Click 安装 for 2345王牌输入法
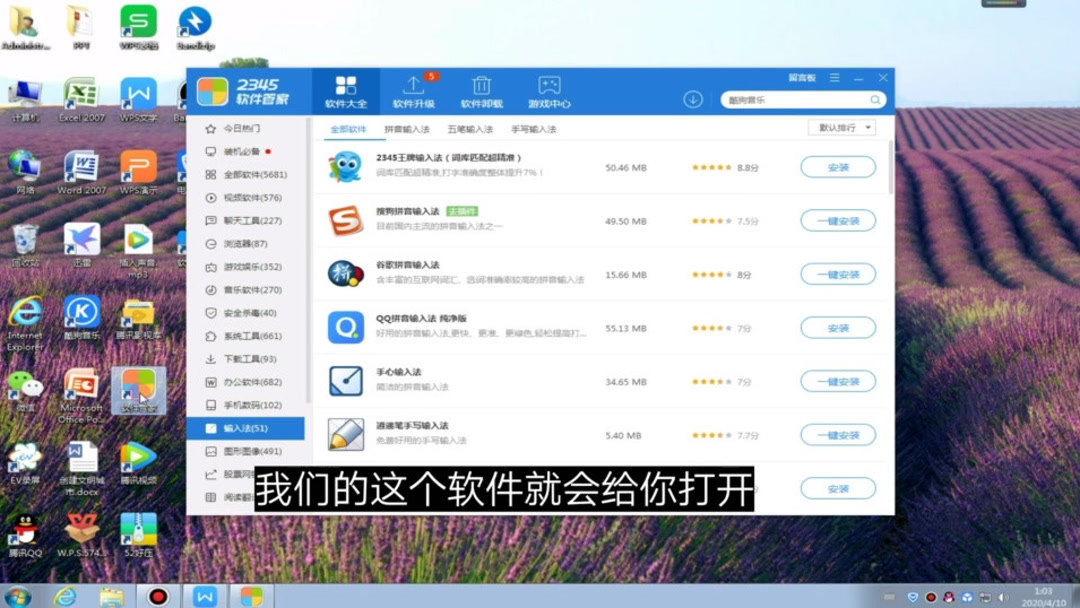The height and width of the screenshot is (608, 1080). [838, 167]
